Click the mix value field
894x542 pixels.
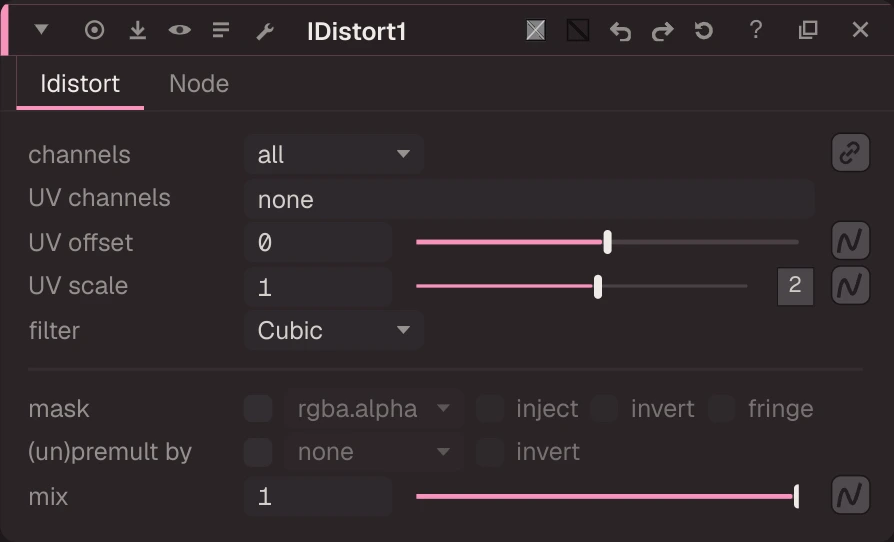(x=318, y=496)
